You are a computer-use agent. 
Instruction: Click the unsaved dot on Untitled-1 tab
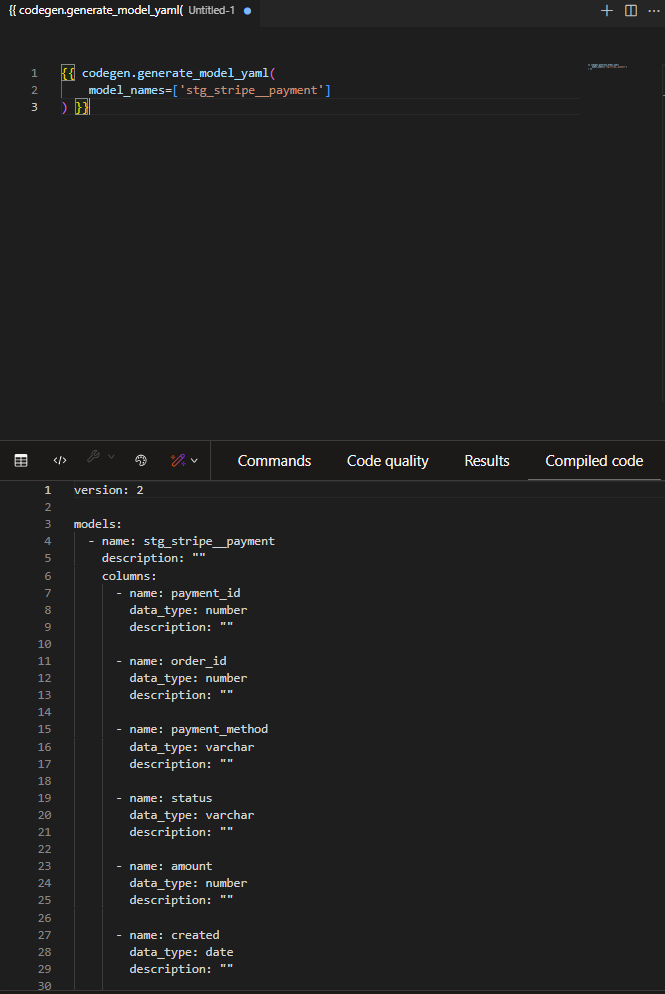247,10
